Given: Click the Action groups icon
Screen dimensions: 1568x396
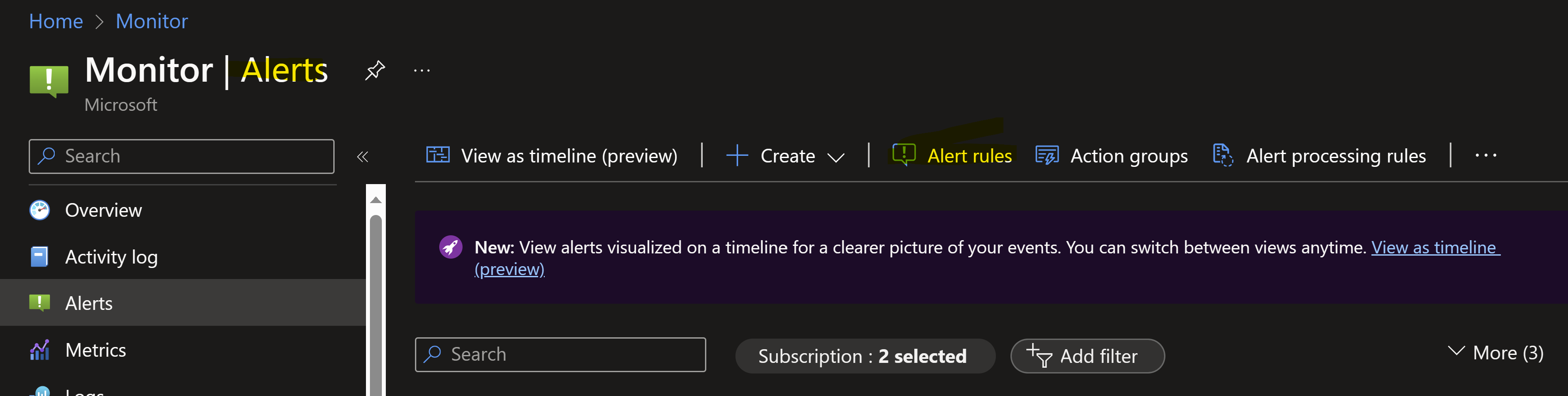Looking at the screenshot, I should [x=1047, y=156].
